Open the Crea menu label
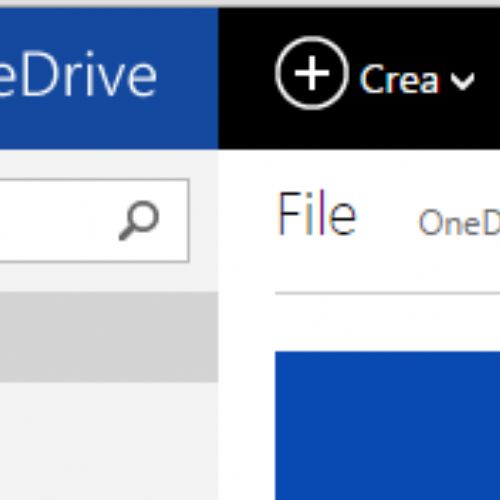500x500 pixels. [399, 79]
